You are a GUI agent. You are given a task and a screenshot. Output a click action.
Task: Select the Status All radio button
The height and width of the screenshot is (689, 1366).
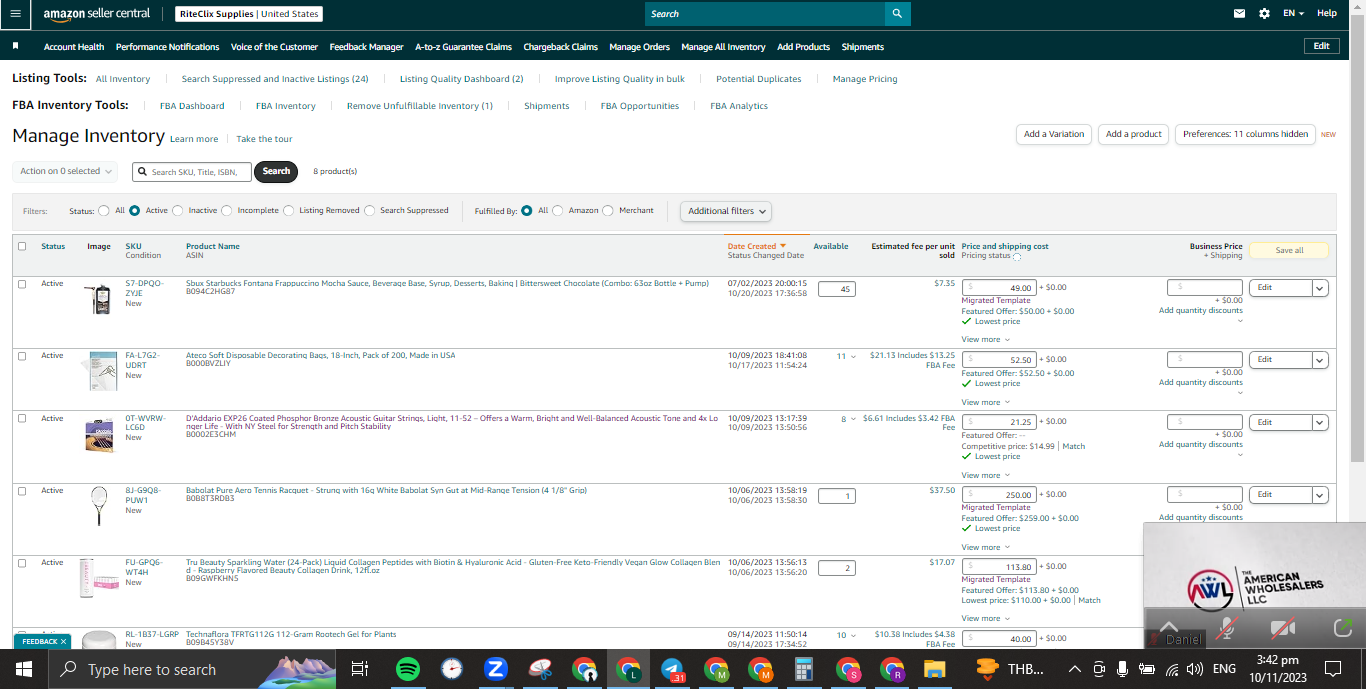(x=104, y=211)
